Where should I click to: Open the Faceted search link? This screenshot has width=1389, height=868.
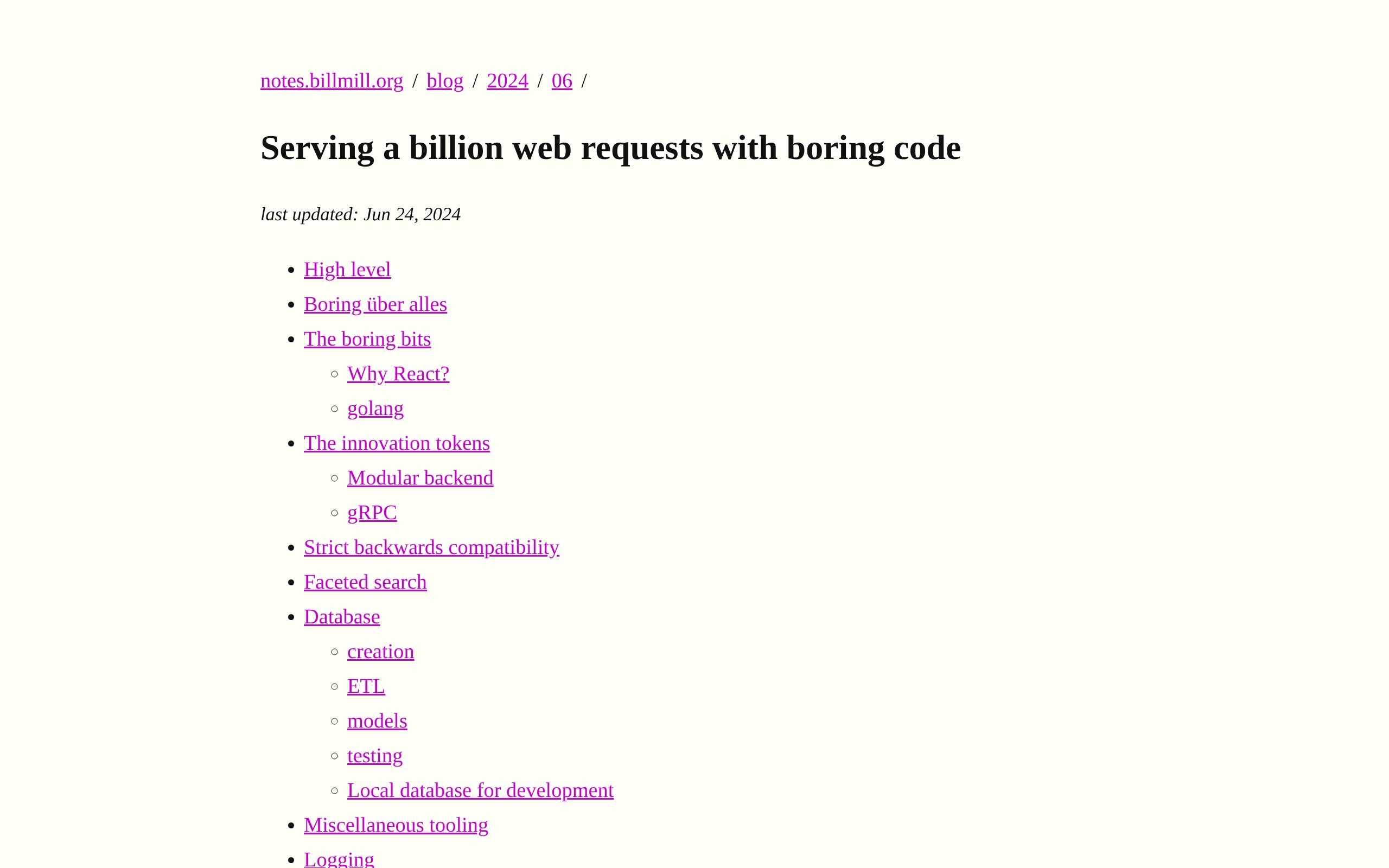(x=365, y=582)
